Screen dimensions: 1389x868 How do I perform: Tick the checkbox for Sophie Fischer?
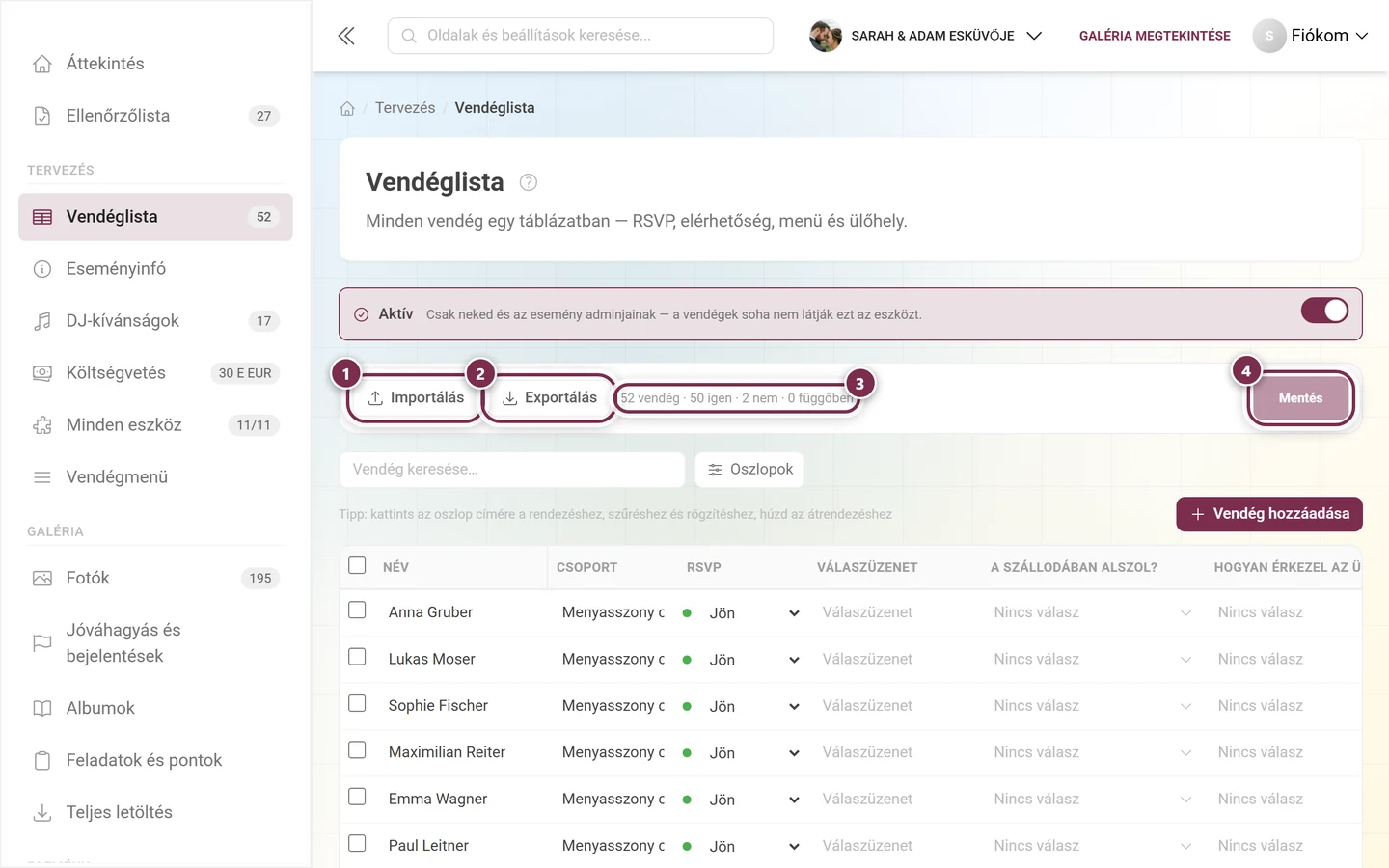click(x=357, y=703)
